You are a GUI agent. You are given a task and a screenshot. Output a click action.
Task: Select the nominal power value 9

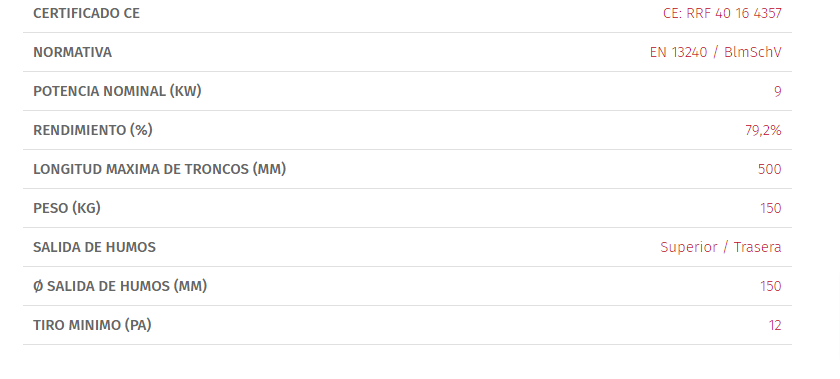(x=778, y=92)
